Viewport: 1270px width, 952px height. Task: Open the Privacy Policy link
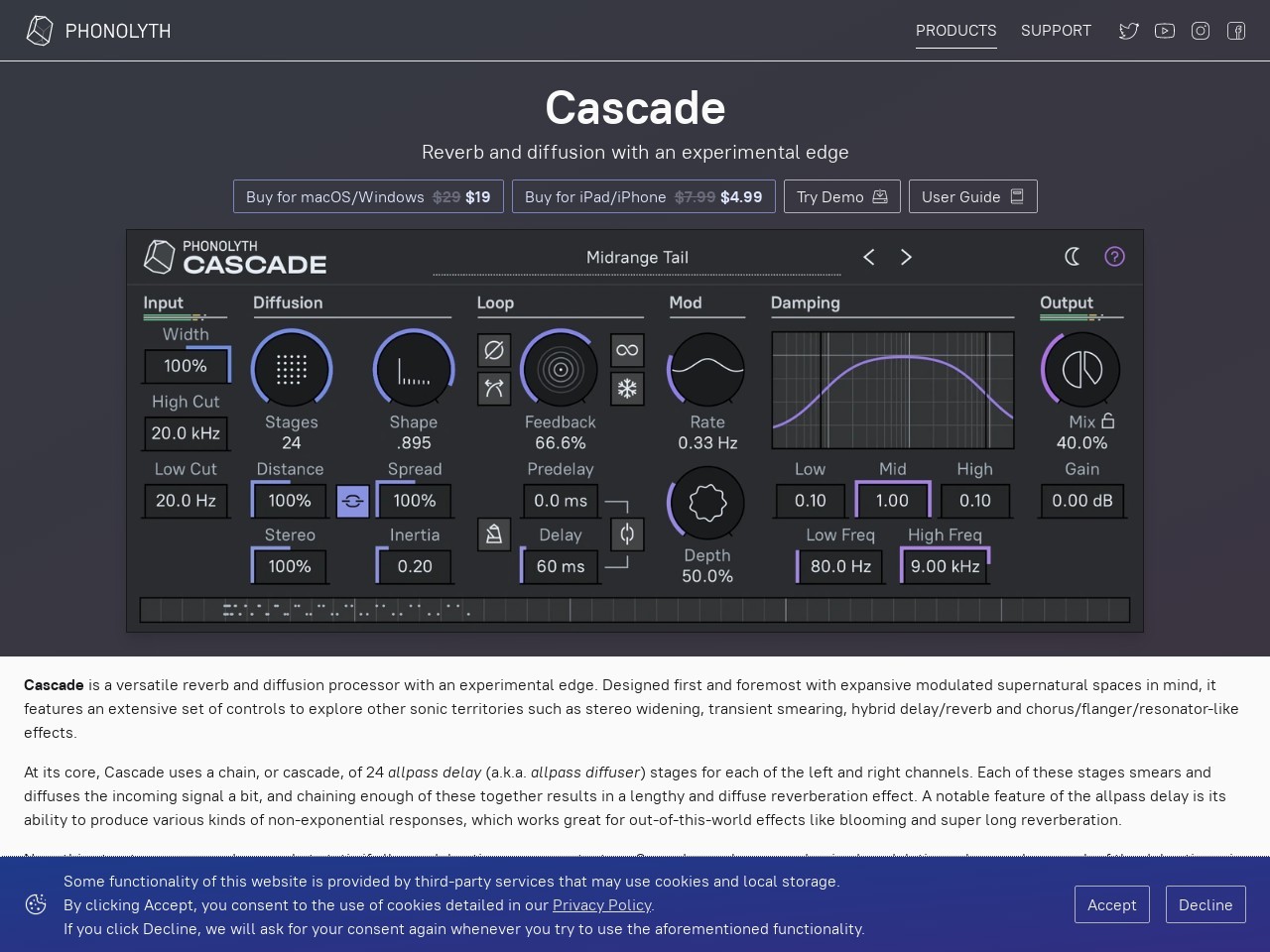pyautogui.click(x=601, y=905)
